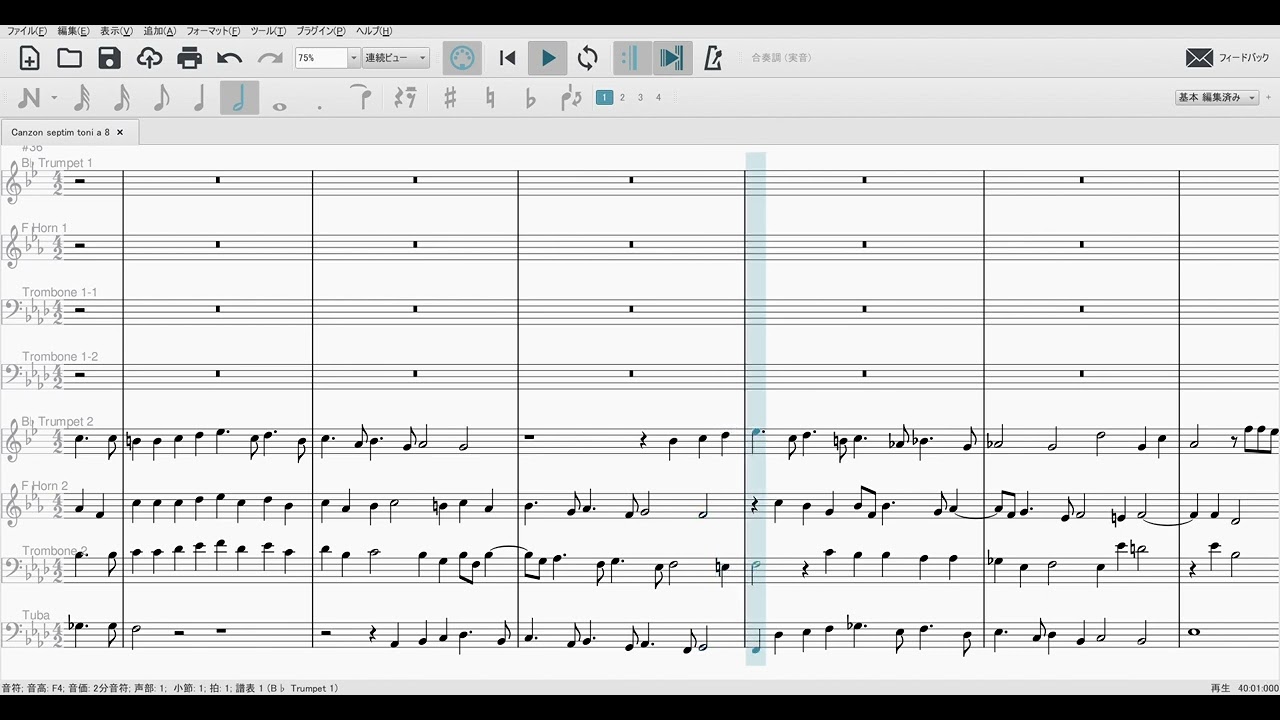The height and width of the screenshot is (720, 1280).
Task: Select the 16th note duration
Action: pyautogui.click(x=122, y=98)
